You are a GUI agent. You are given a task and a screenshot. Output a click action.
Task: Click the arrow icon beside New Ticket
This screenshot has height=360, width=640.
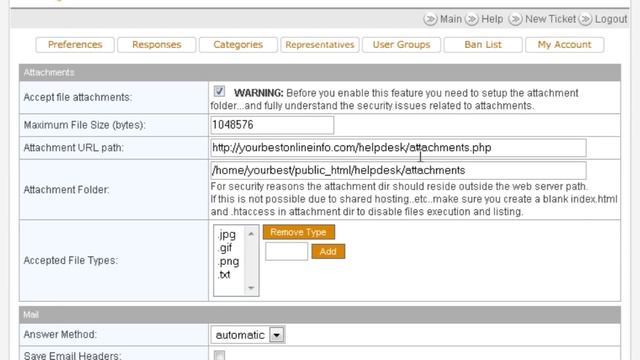tap(516, 19)
